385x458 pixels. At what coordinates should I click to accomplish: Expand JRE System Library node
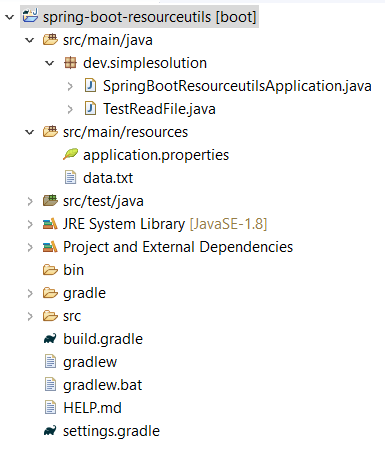(x=30, y=224)
